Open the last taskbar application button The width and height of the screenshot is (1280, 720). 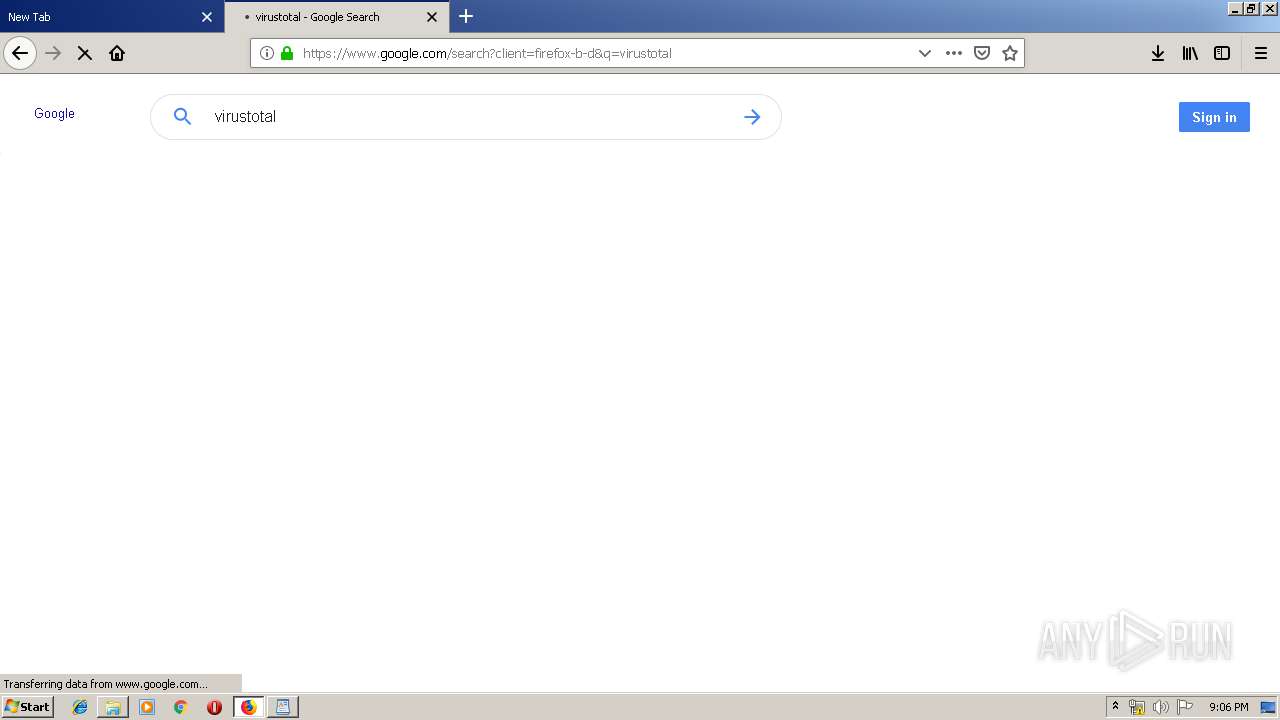283,707
